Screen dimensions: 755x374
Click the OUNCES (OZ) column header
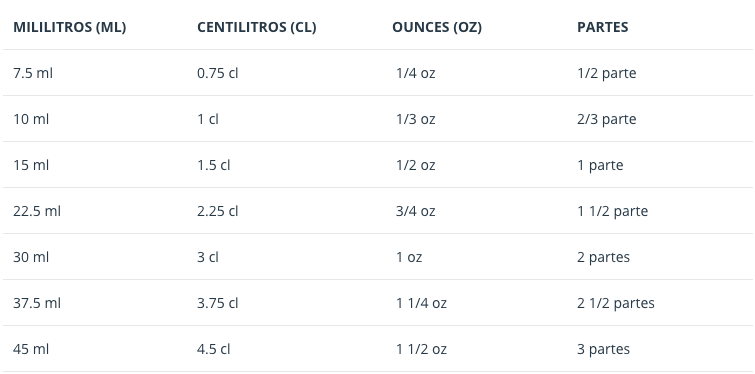pos(437,27)
